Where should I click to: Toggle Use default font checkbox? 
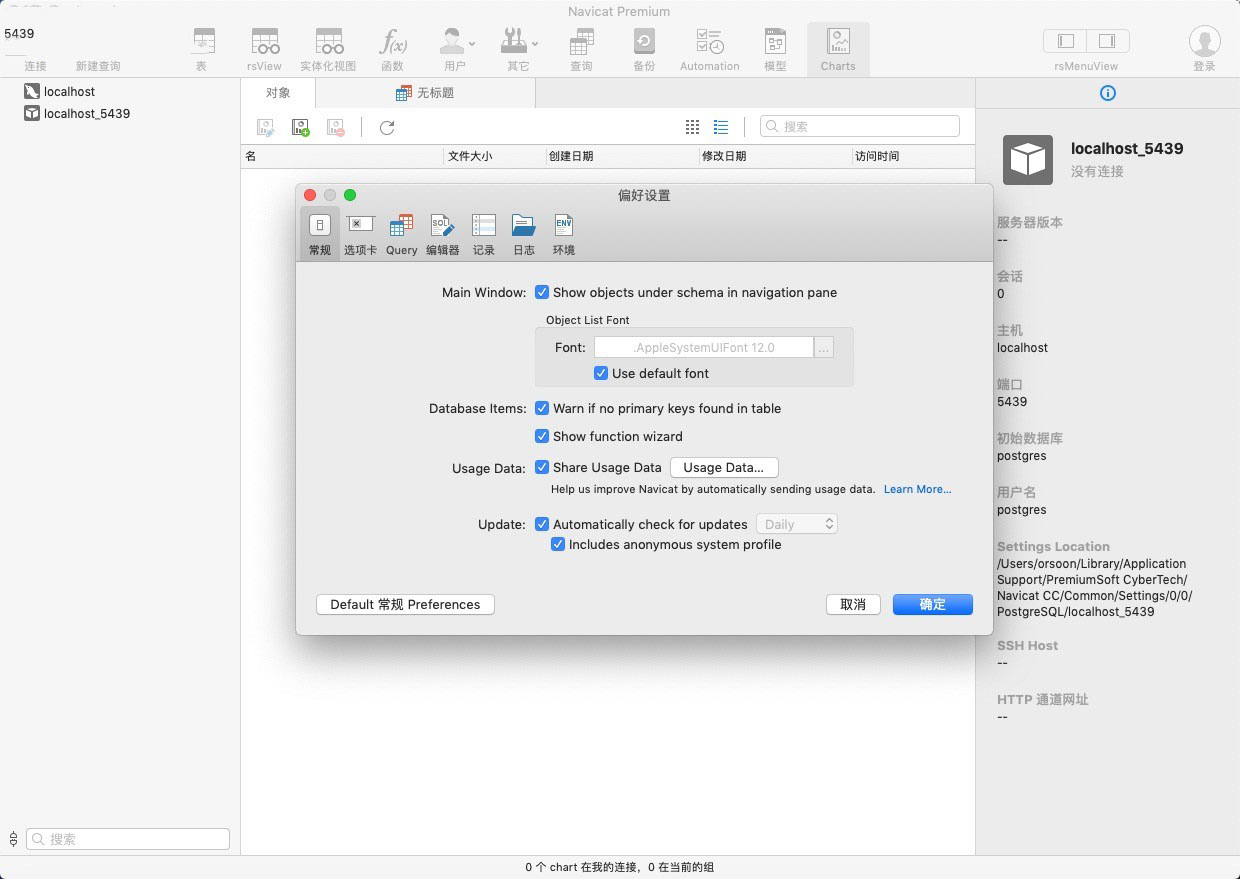601,373
